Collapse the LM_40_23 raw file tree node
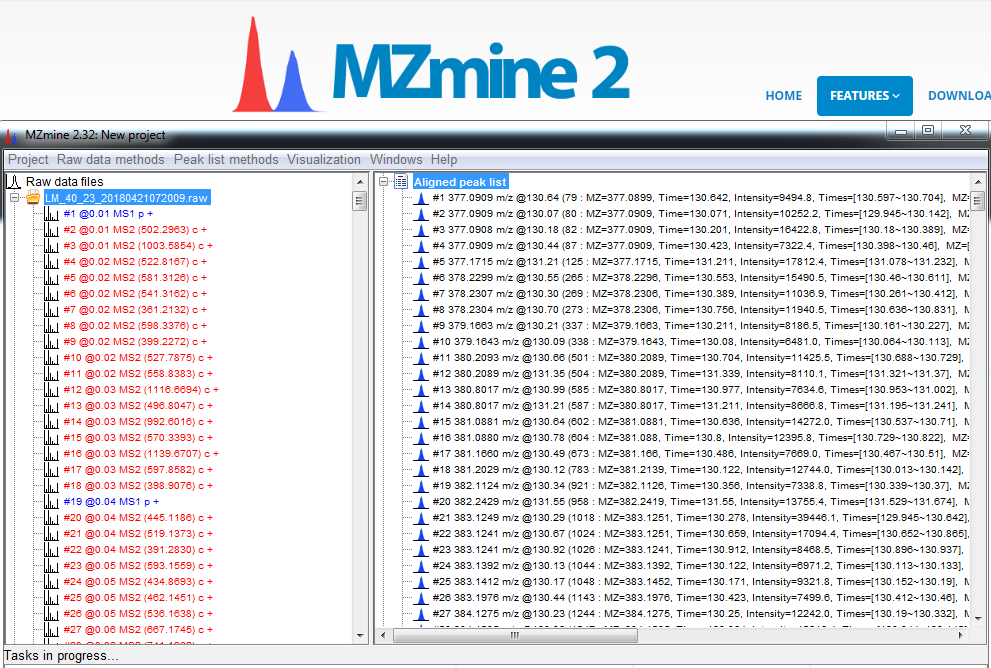This screenshot has width=991, height=668. point(16,198)
